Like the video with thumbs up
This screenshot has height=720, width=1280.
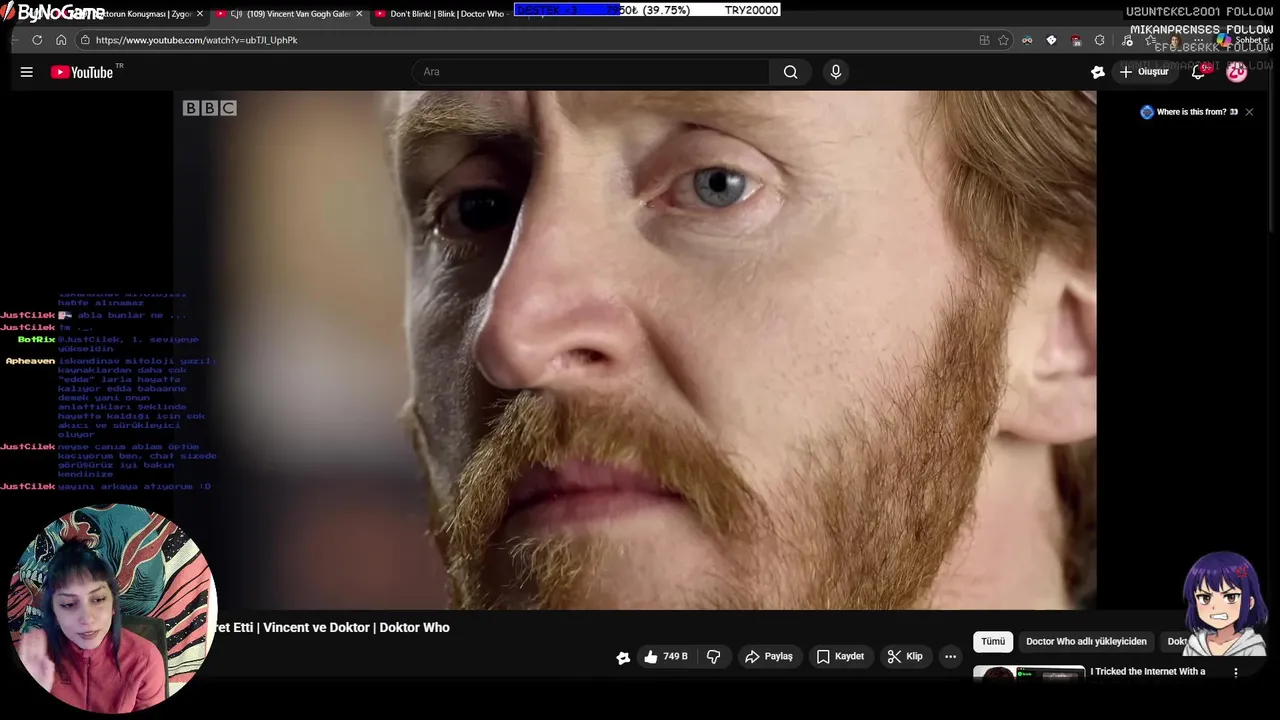(666, 657)
